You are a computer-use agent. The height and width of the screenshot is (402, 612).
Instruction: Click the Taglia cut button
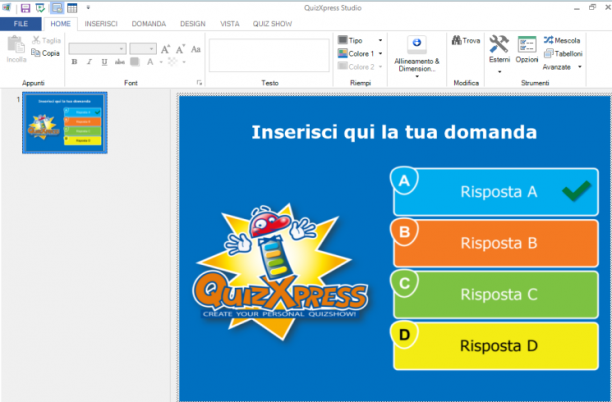tap(46, 40)
